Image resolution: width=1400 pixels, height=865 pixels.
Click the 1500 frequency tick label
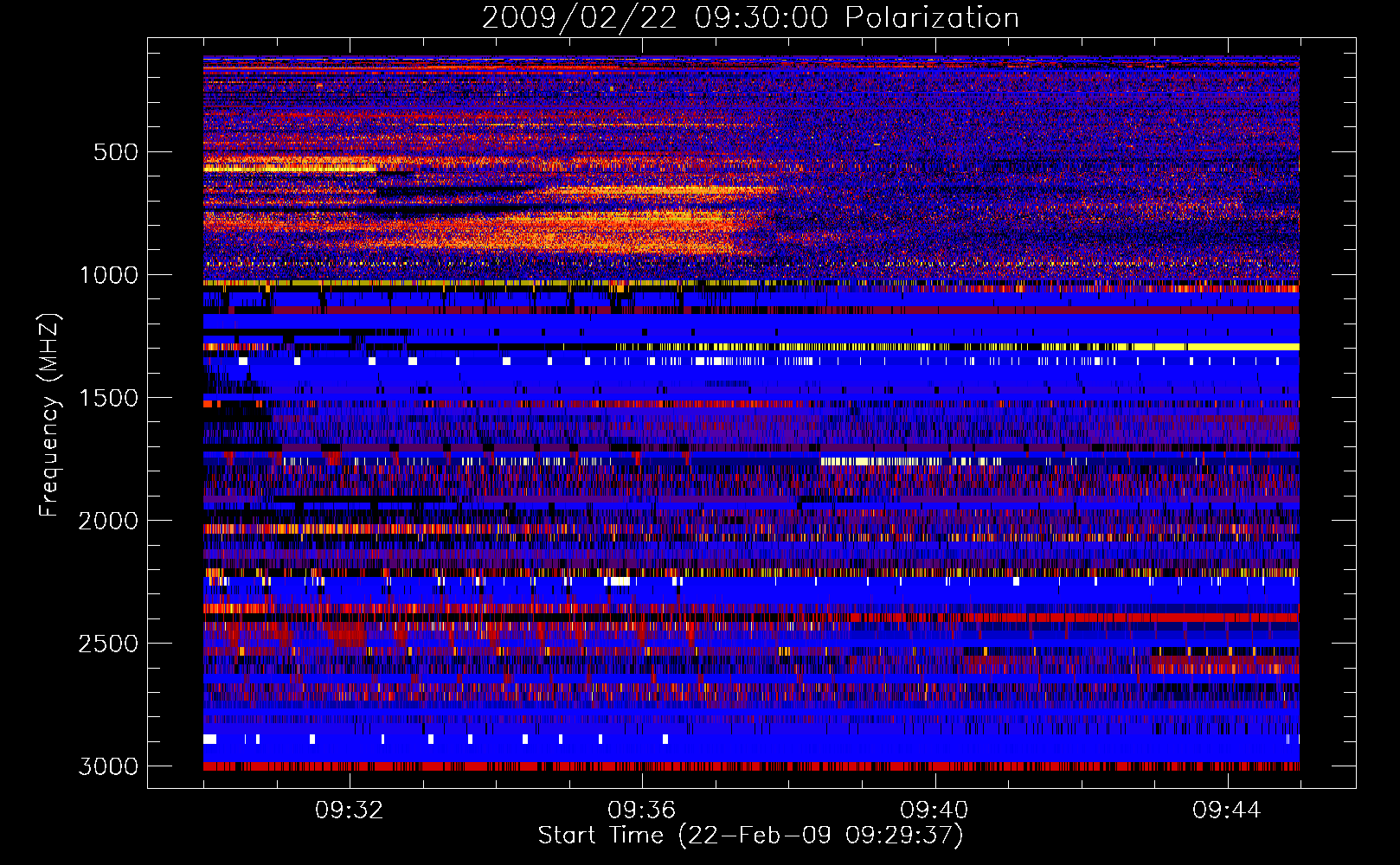108,398
